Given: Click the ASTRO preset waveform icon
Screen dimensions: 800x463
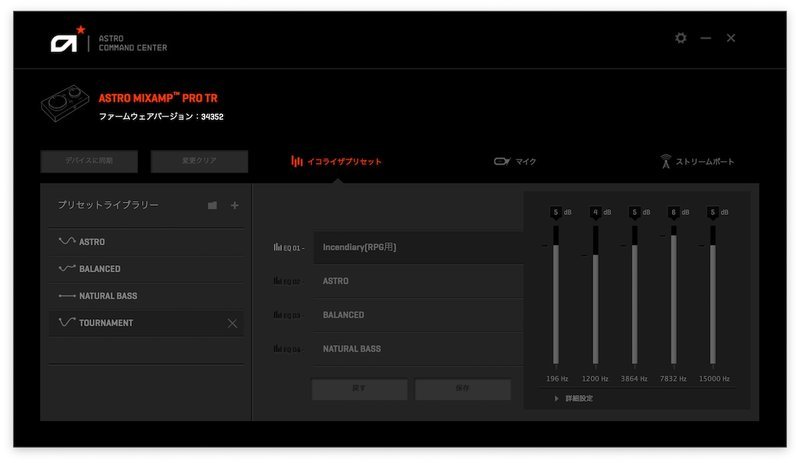Looking at the screenshot, I should click(67, 241).
